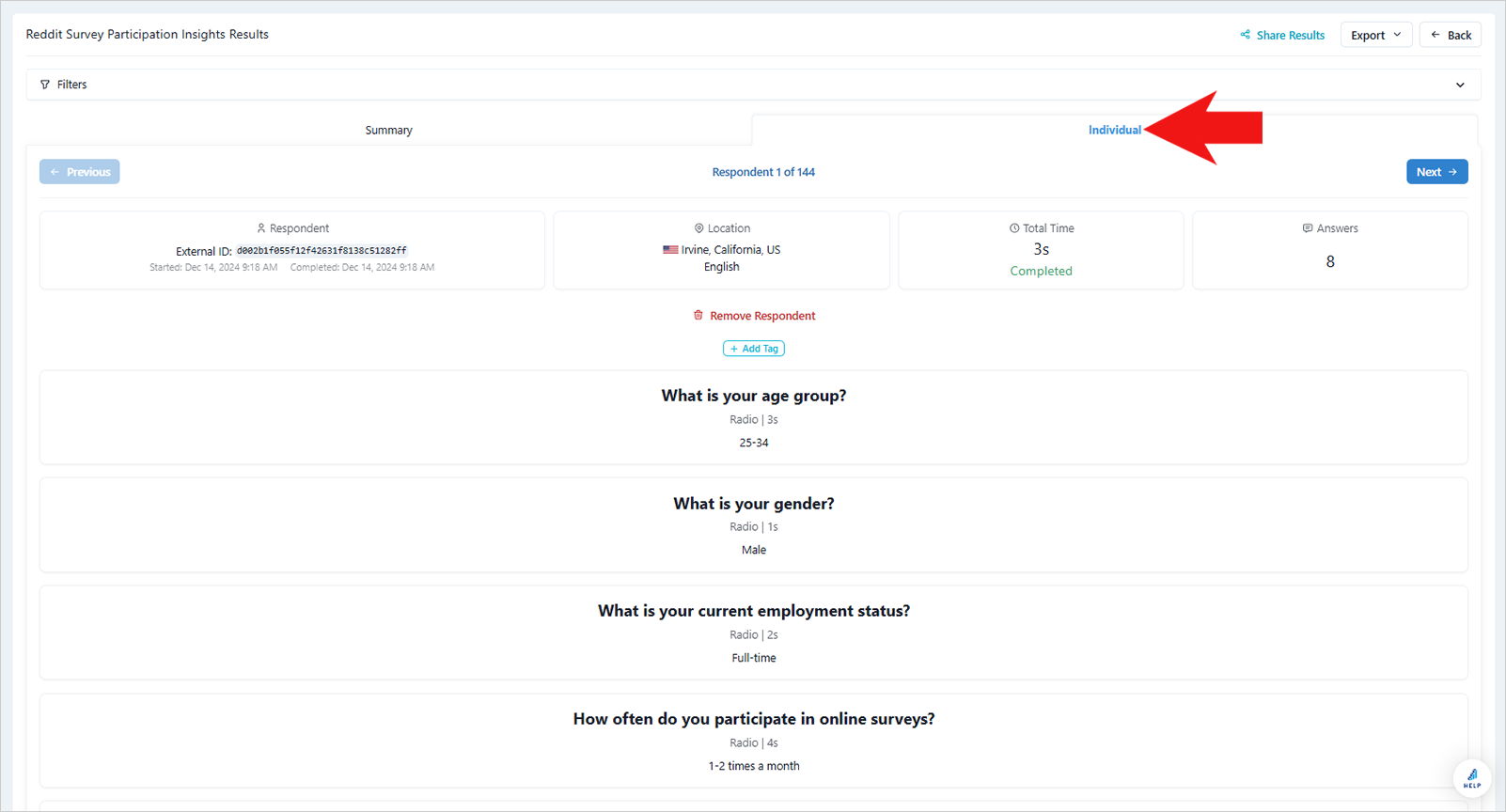
Task: Open the Export dropdown
Action: pyautogui.click(x=1375, y=35)
